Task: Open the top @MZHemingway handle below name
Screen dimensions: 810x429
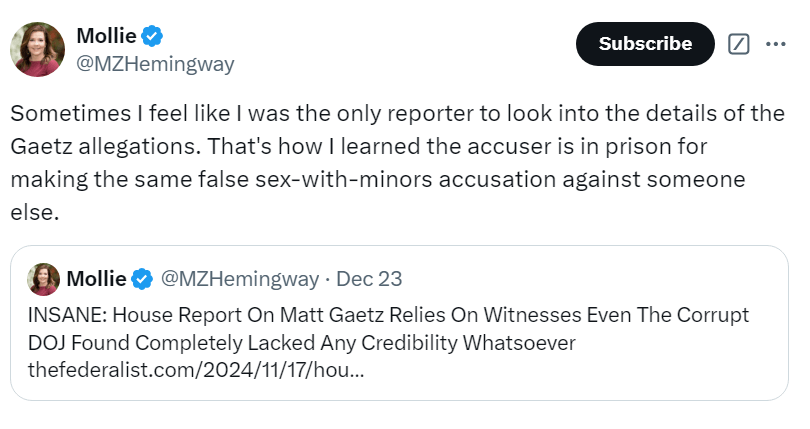Action: pyautogui.click(x=155, y=64)
